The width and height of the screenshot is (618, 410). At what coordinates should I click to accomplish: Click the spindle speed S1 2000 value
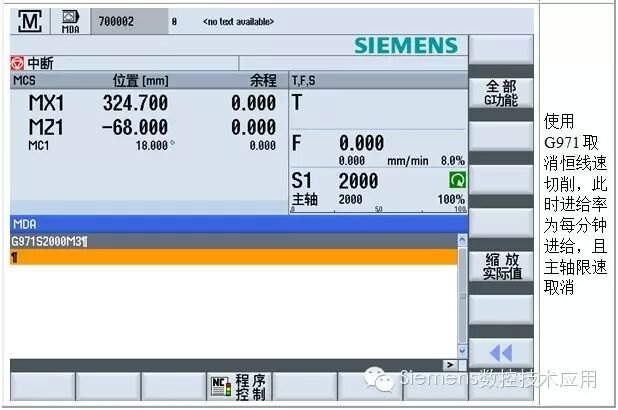[x=358, y=181]
